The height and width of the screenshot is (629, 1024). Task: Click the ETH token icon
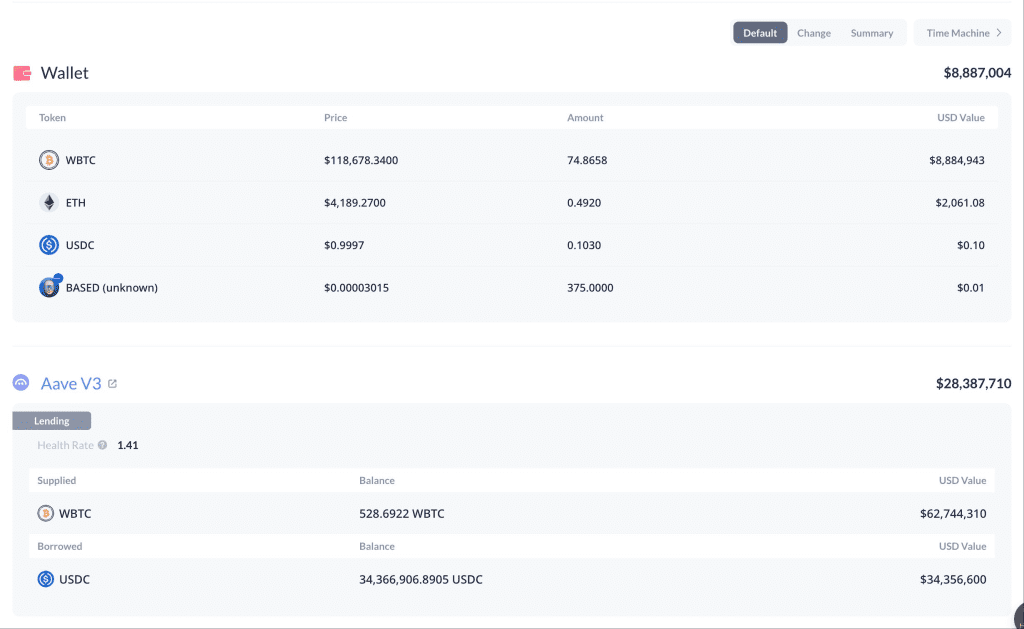click(48, 203)
